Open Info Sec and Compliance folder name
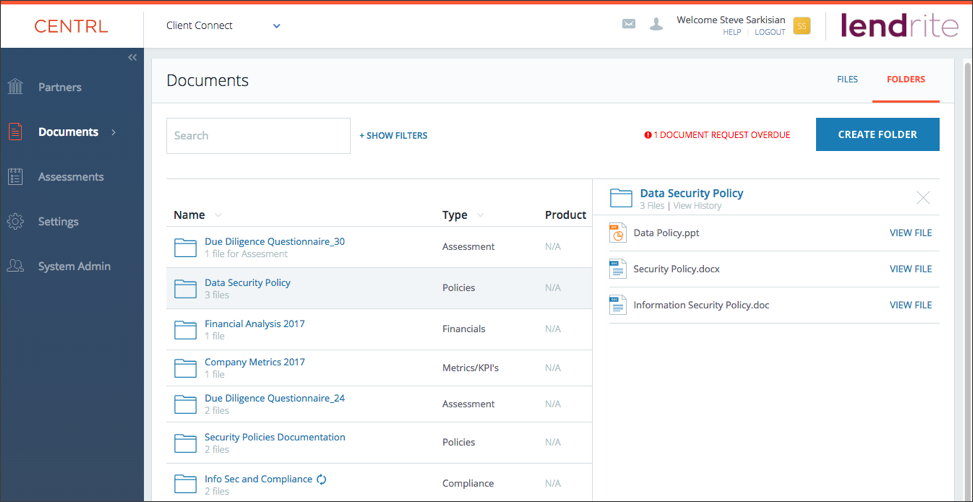The width and height of the screenshot is (973, 502). (x=258, y=479)
